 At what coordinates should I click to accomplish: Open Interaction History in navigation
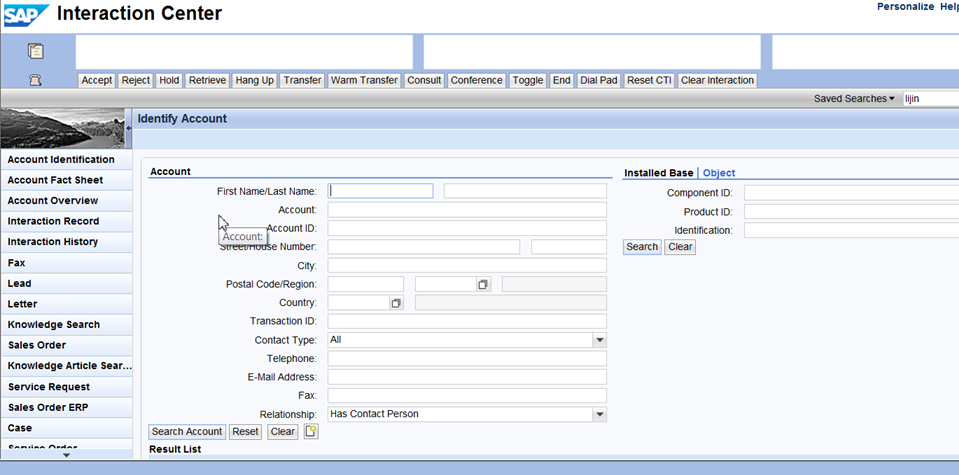53,242
